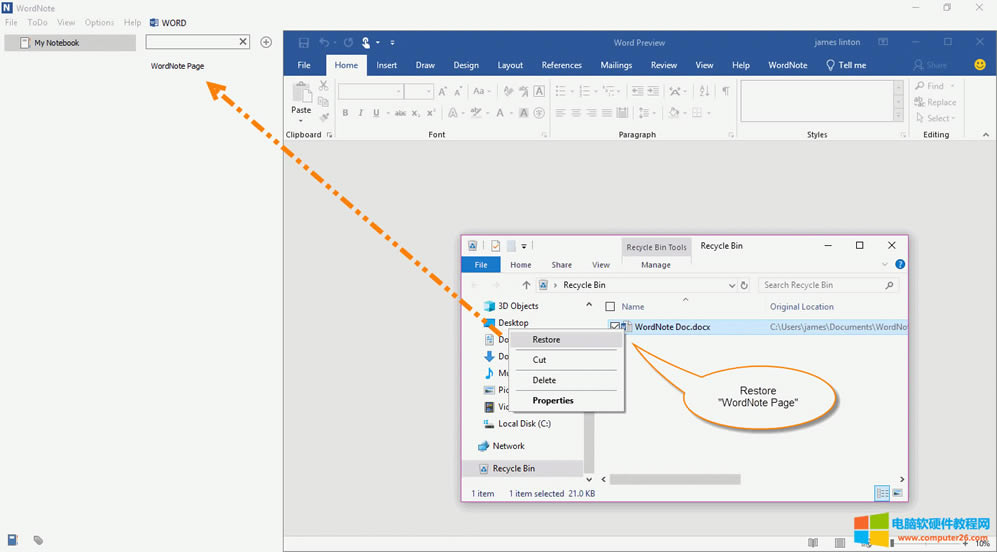
Task: Open the Explorer help question mark icon
Action: coord(900,265)
